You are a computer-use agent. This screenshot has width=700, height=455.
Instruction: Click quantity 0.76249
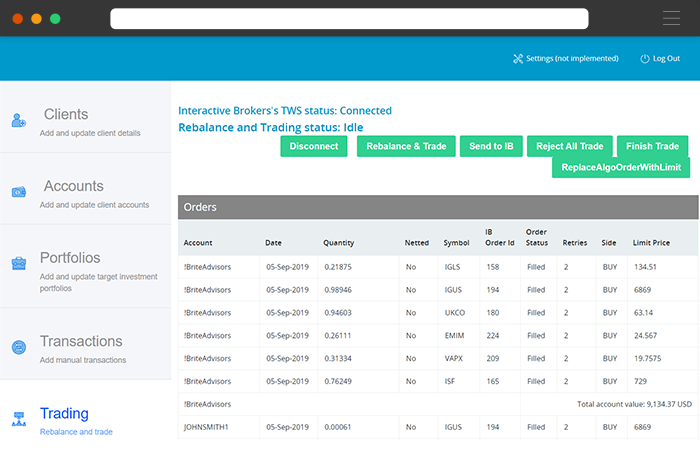[x=338, y=381]
